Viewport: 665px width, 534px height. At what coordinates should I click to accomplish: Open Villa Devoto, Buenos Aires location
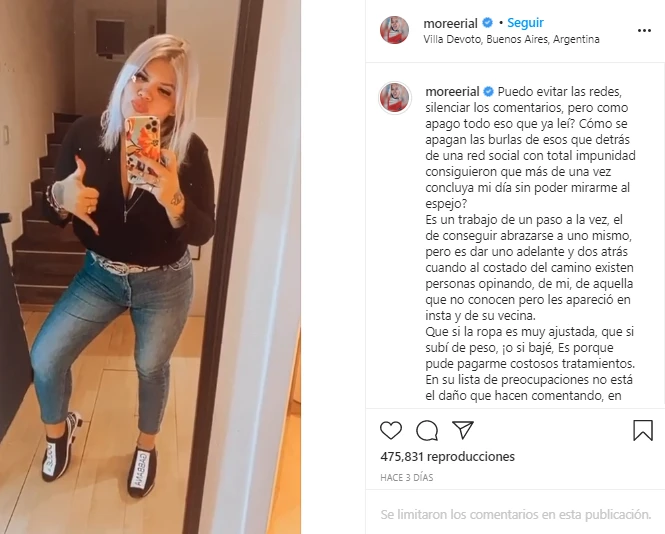511,39
